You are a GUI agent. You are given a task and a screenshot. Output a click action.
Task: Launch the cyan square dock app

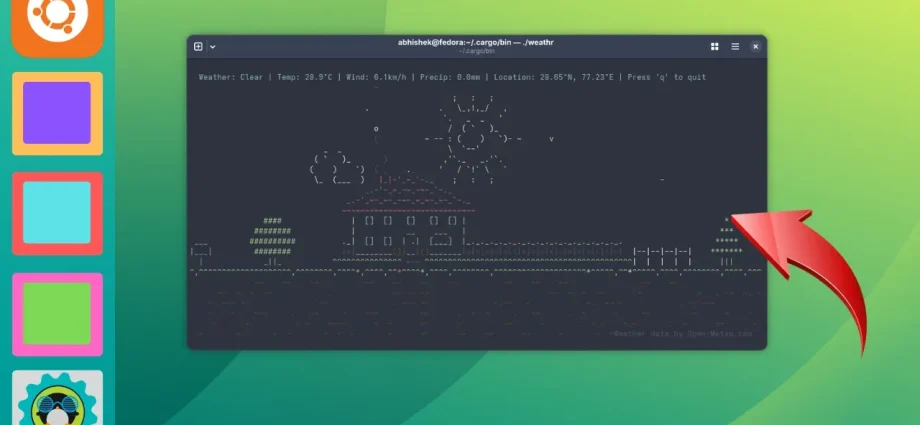tap(58, 213)
